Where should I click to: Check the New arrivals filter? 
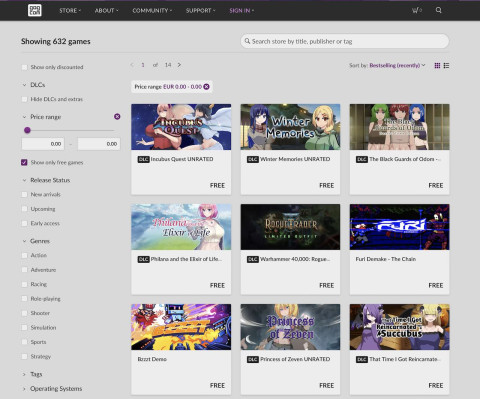(24, 194)
